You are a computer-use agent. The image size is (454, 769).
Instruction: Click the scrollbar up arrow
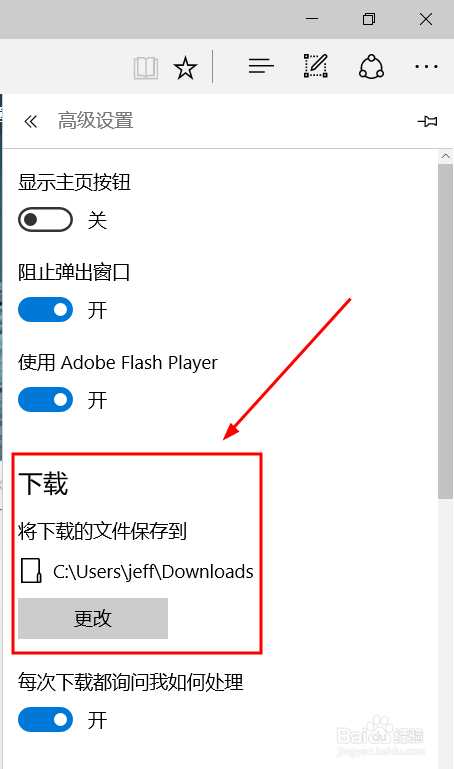[x=446, y=156]
